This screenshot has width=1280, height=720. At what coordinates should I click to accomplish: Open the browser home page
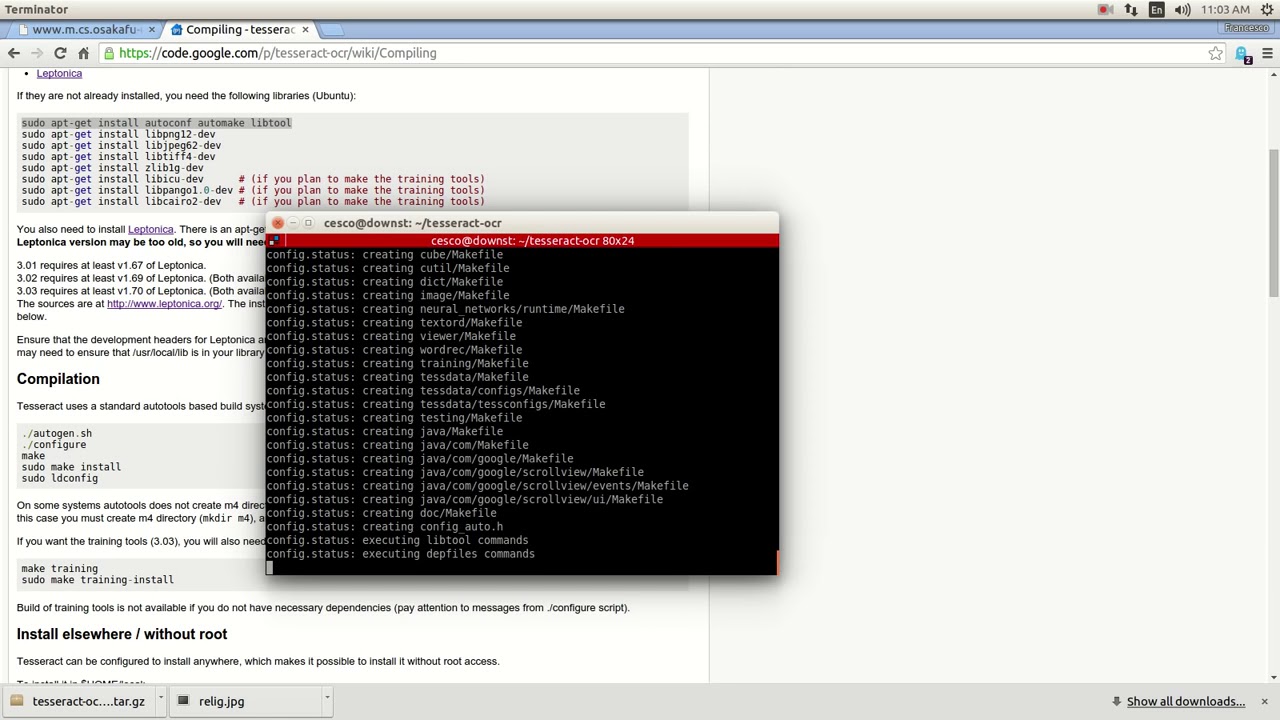coord(83,53)
